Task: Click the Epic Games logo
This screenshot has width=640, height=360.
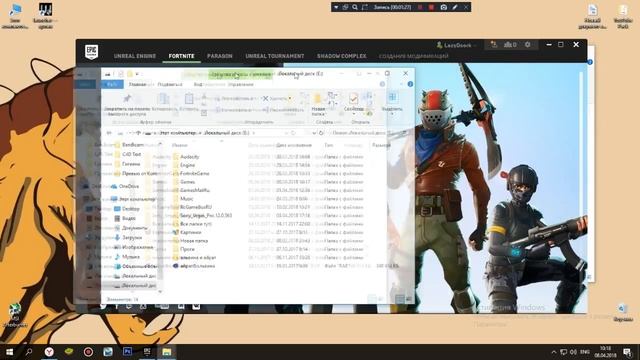Action: [91, 51]
